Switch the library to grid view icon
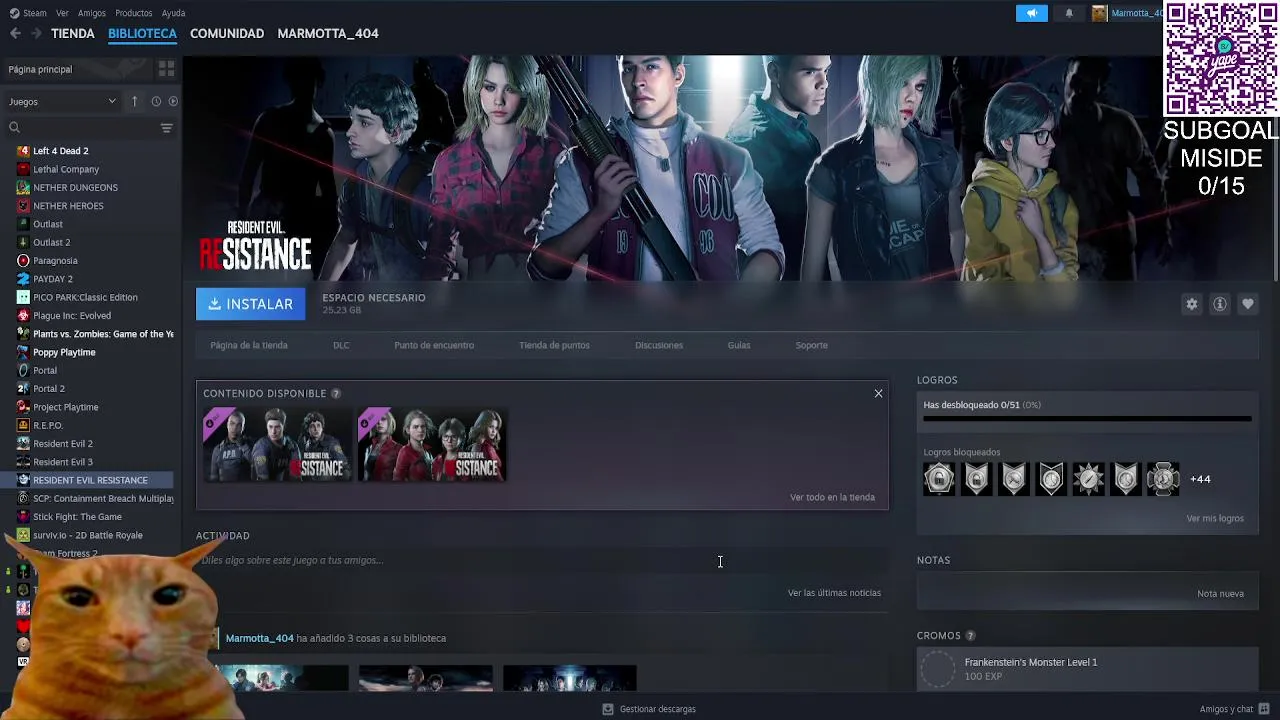Image resolution: width=1280 pixels, height=720 pixels. [x=166, y=69]
